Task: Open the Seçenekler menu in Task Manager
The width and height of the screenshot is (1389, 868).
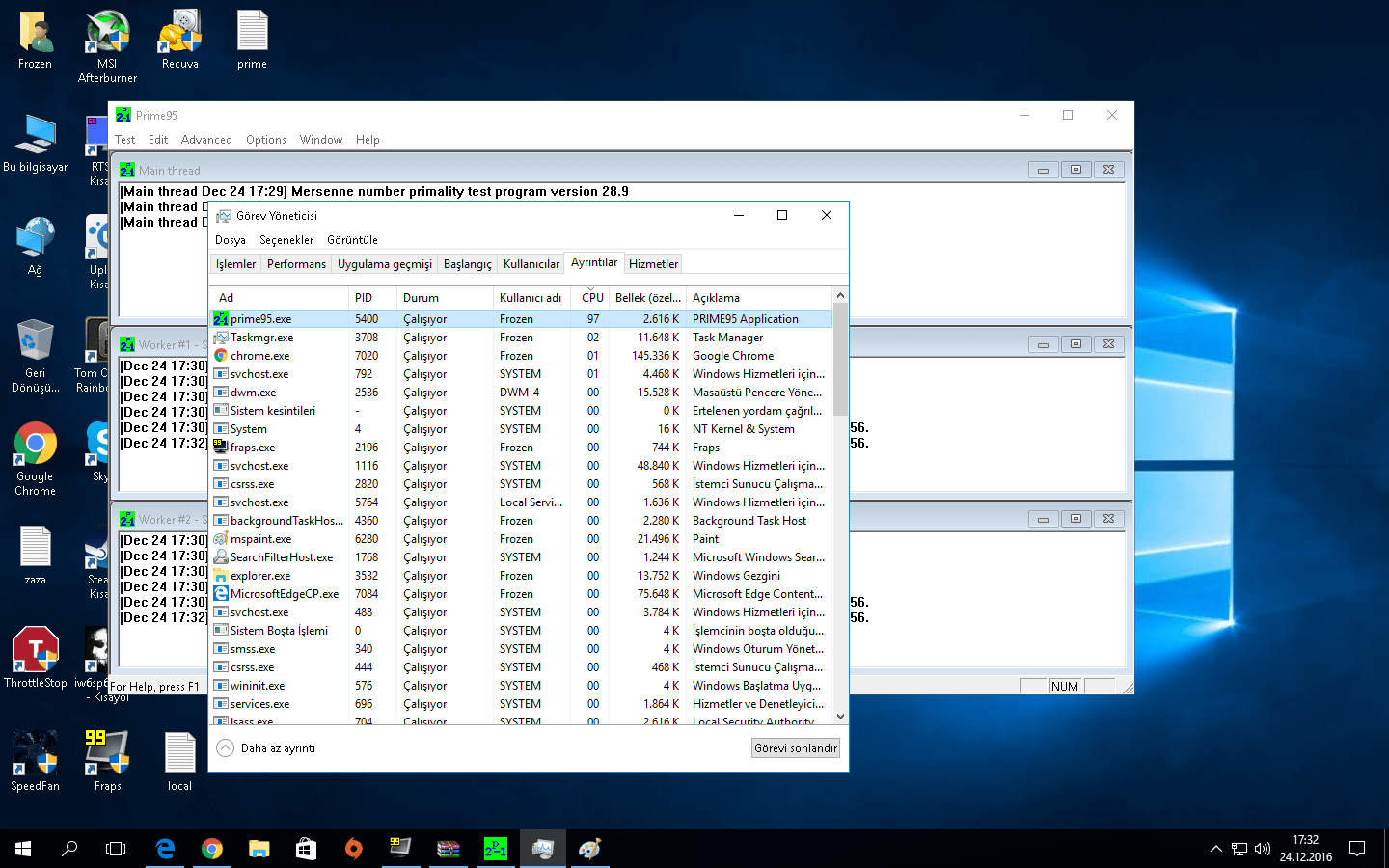Action: point(286,240)
